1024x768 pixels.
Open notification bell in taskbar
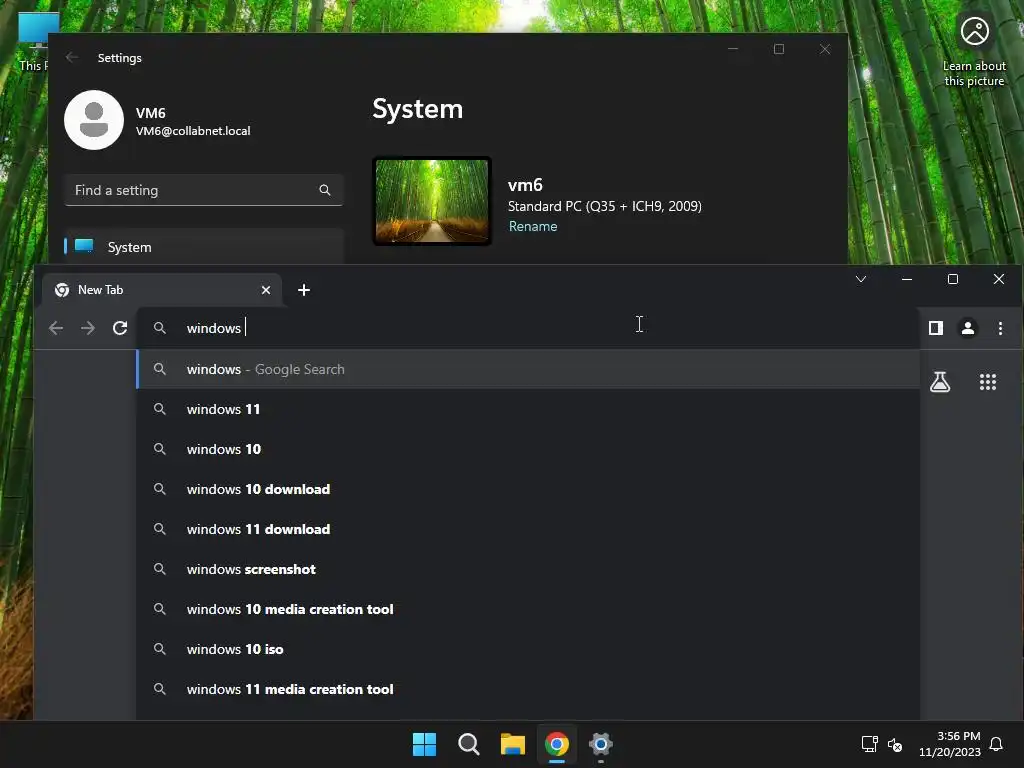click(x=996, y=744)
